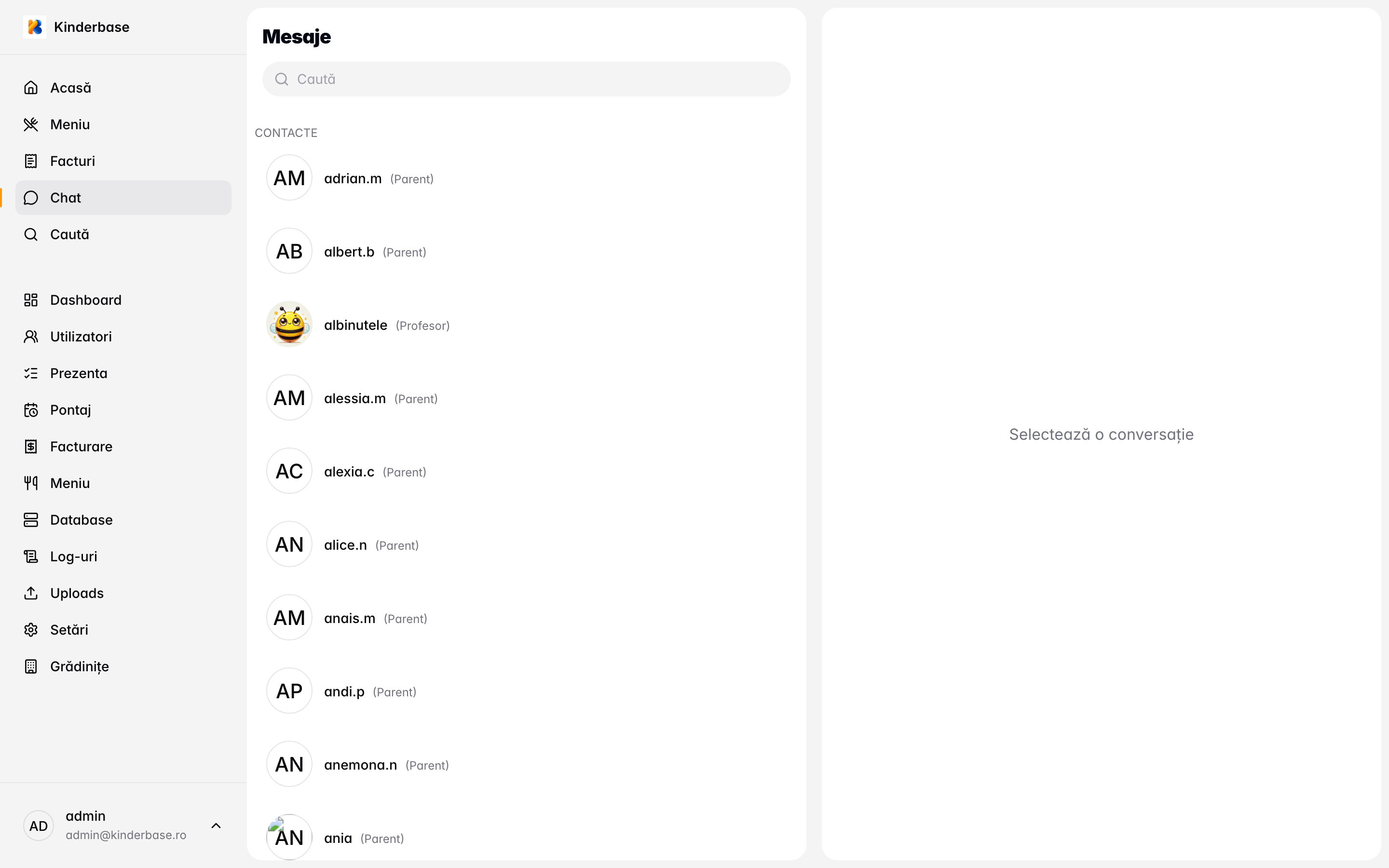Viewport: 1389px width, 868px height.
Task: Click the bee avatar thumbnail
Action: [x=289, y=325]
